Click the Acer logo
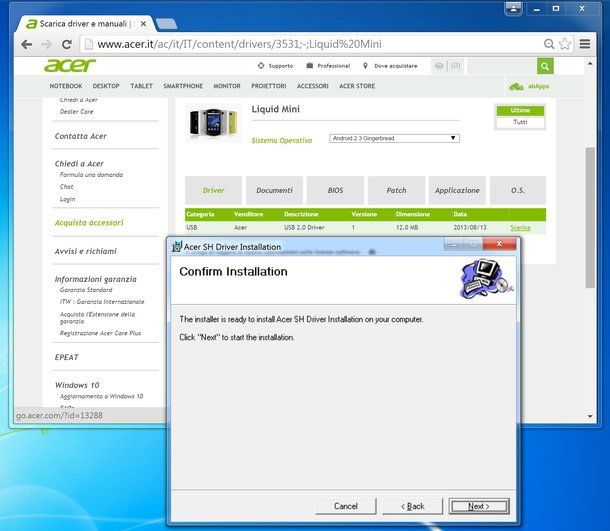 (x=70, y=66)
